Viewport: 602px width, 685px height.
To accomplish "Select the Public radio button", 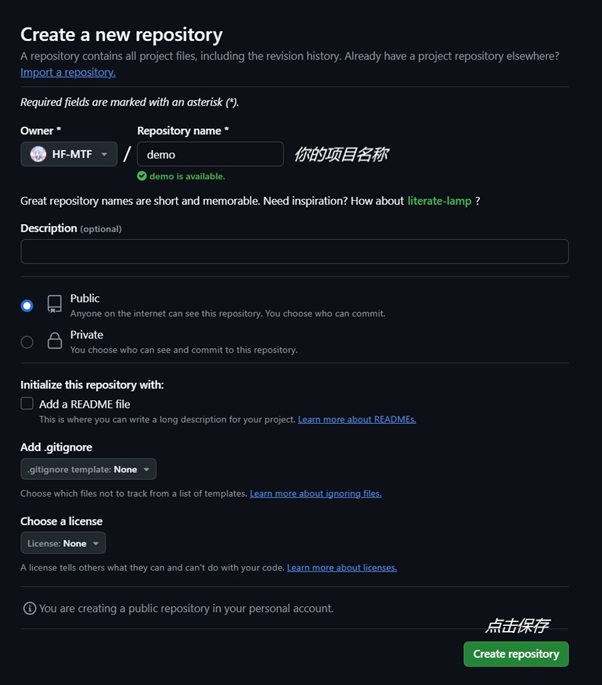I will pyautogui.click(x=27, y=305).
